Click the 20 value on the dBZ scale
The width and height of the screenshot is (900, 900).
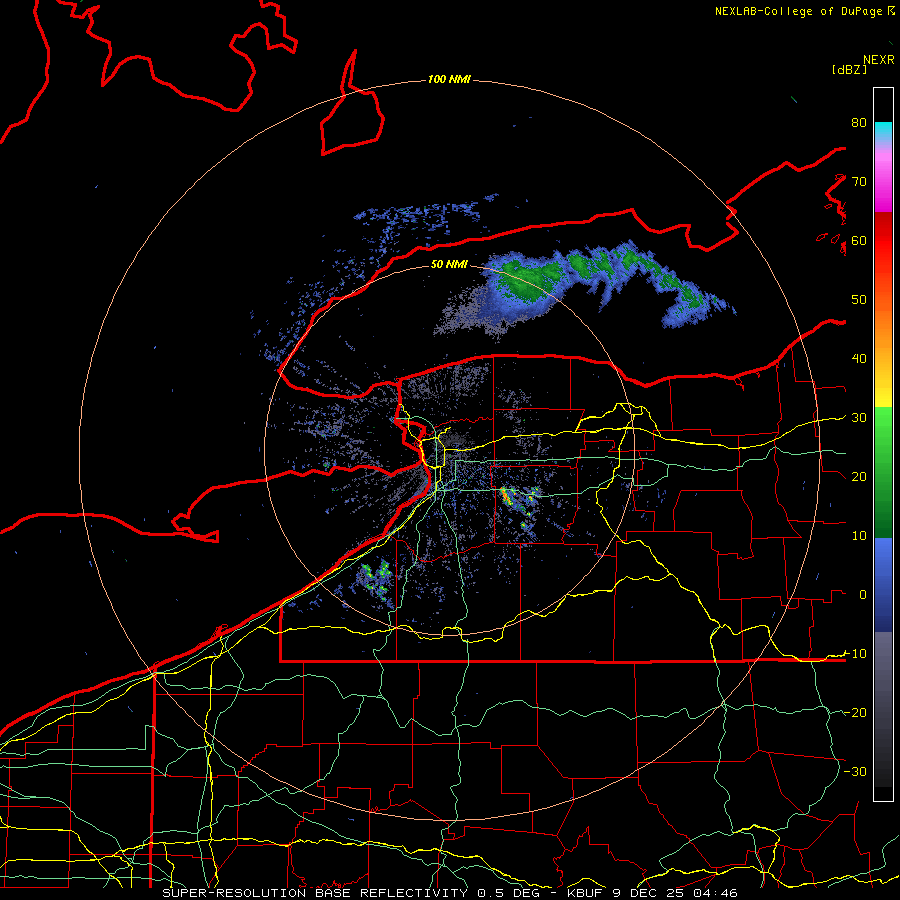point(859,476)
